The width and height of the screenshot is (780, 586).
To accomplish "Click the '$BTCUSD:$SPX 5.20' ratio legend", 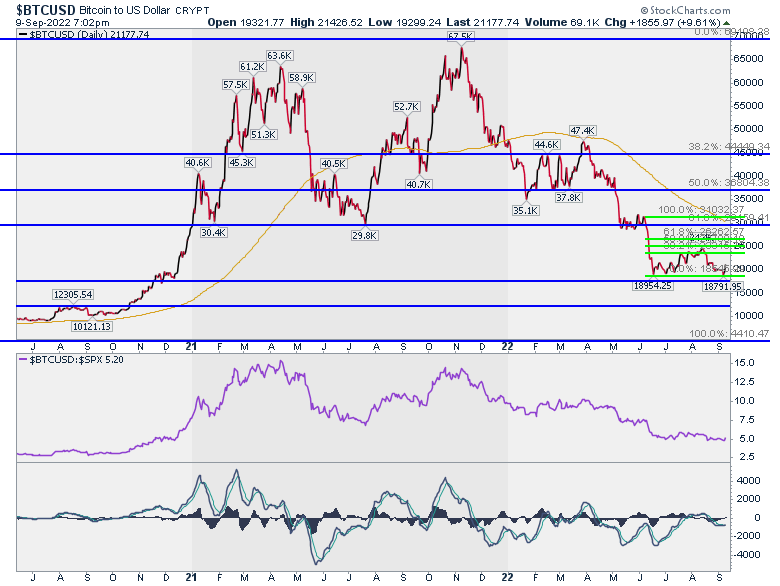I will (x=71, y=359).
